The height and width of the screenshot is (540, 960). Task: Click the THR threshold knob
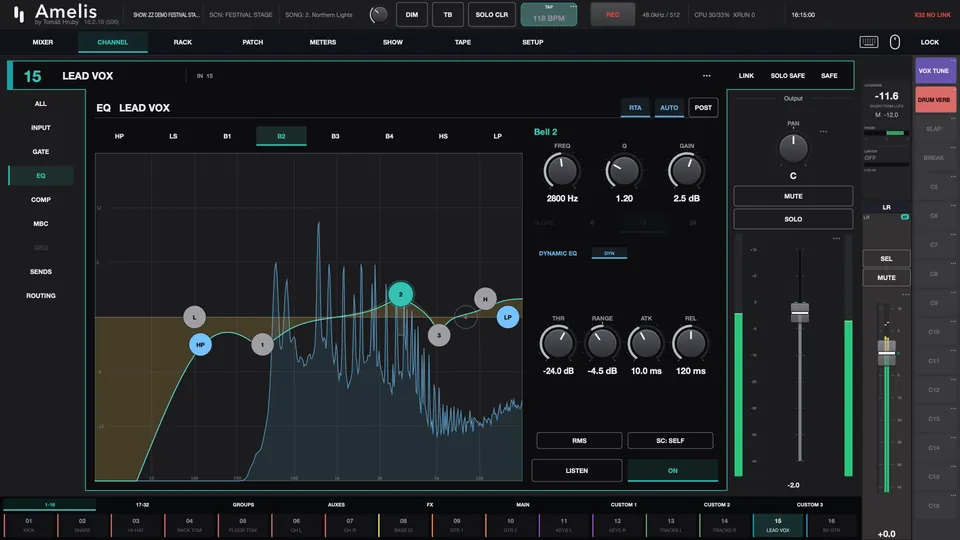pyautogui.click(x=558, y=343)
